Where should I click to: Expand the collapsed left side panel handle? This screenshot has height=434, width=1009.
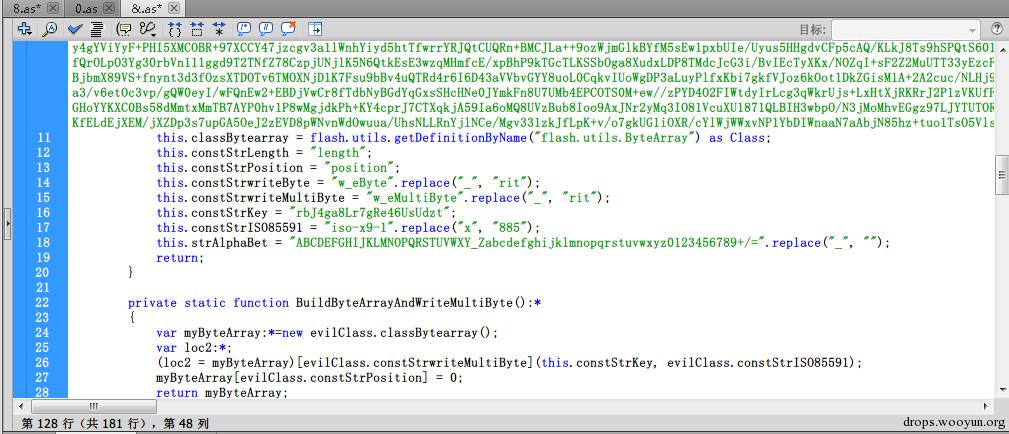7,223
